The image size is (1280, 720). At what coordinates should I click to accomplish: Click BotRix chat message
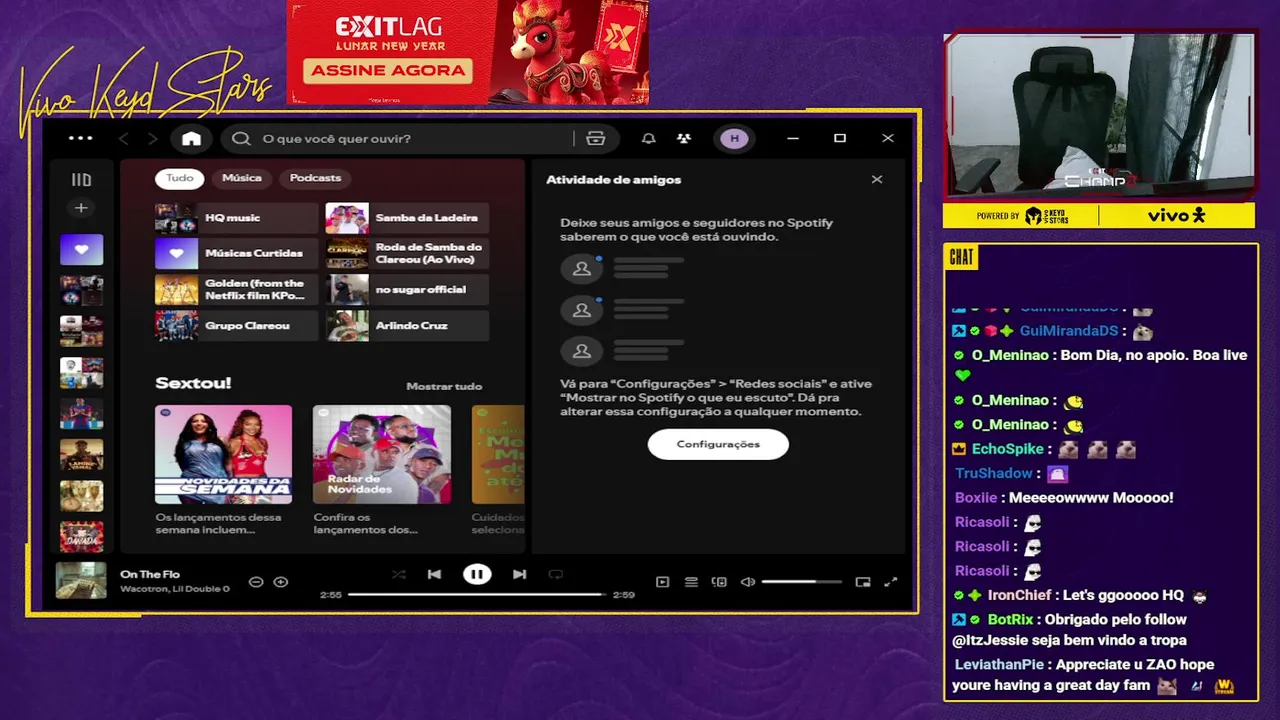(1070, 630)
